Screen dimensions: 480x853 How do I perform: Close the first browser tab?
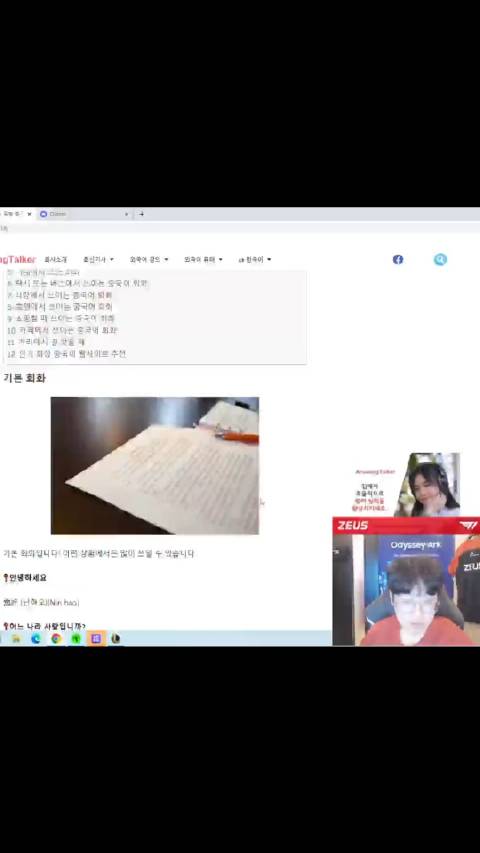coord(29,214)
